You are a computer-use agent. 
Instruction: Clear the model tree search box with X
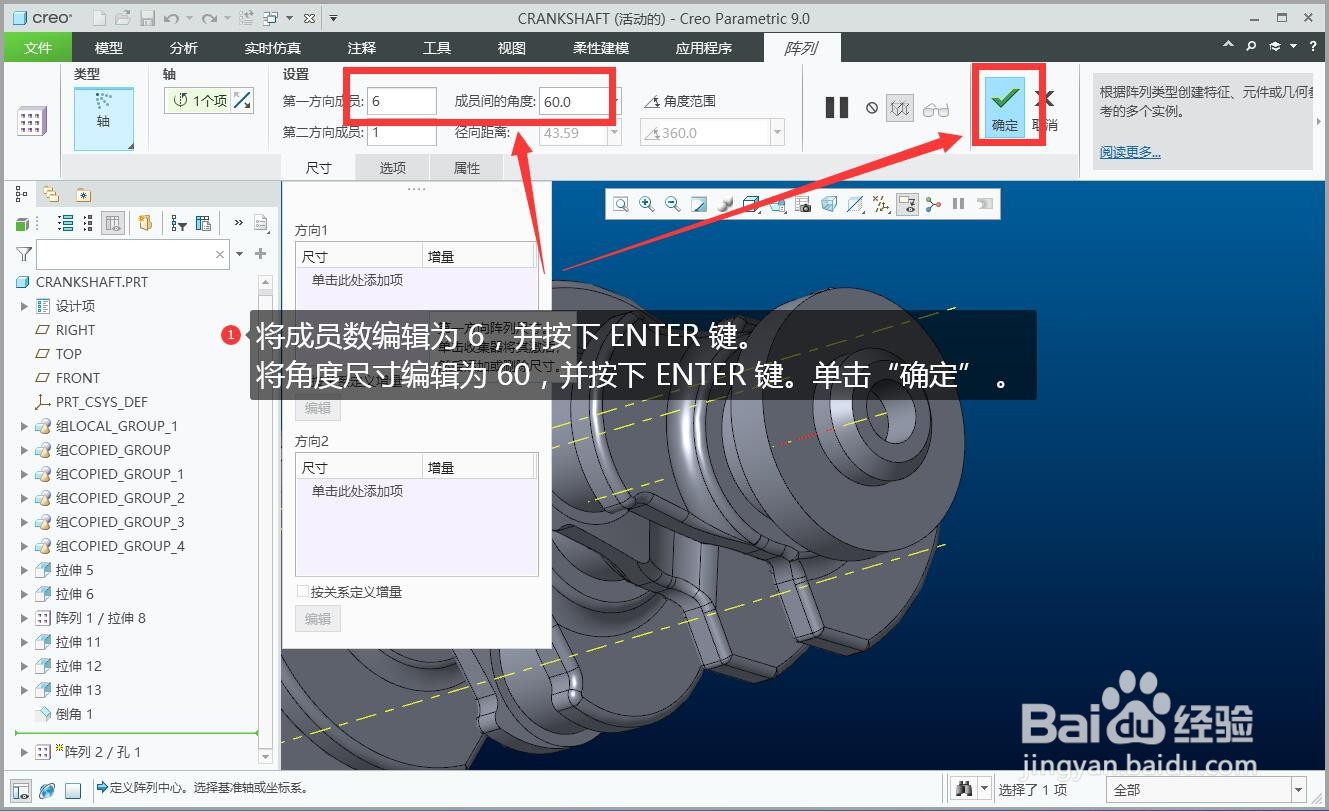220,255
